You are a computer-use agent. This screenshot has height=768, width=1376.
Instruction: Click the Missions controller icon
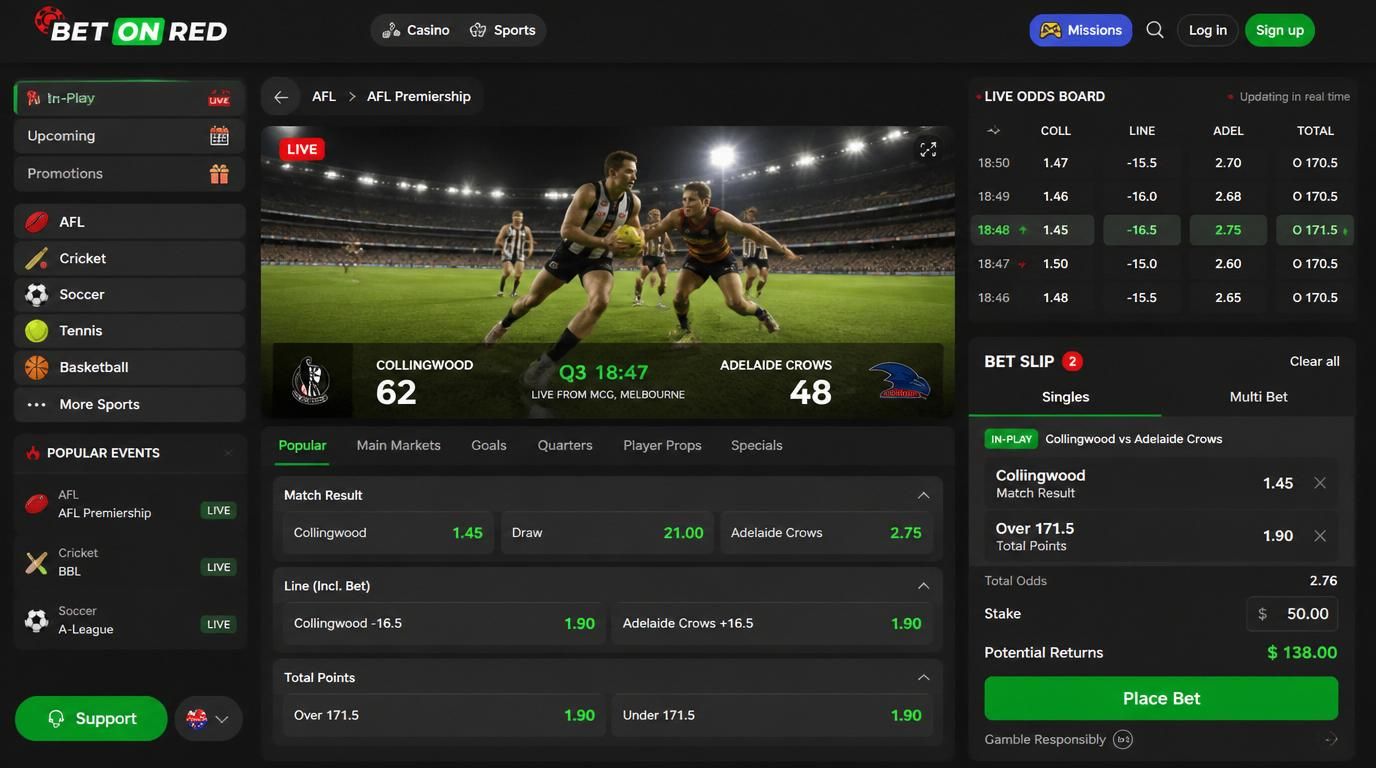tap(1050, 30)
